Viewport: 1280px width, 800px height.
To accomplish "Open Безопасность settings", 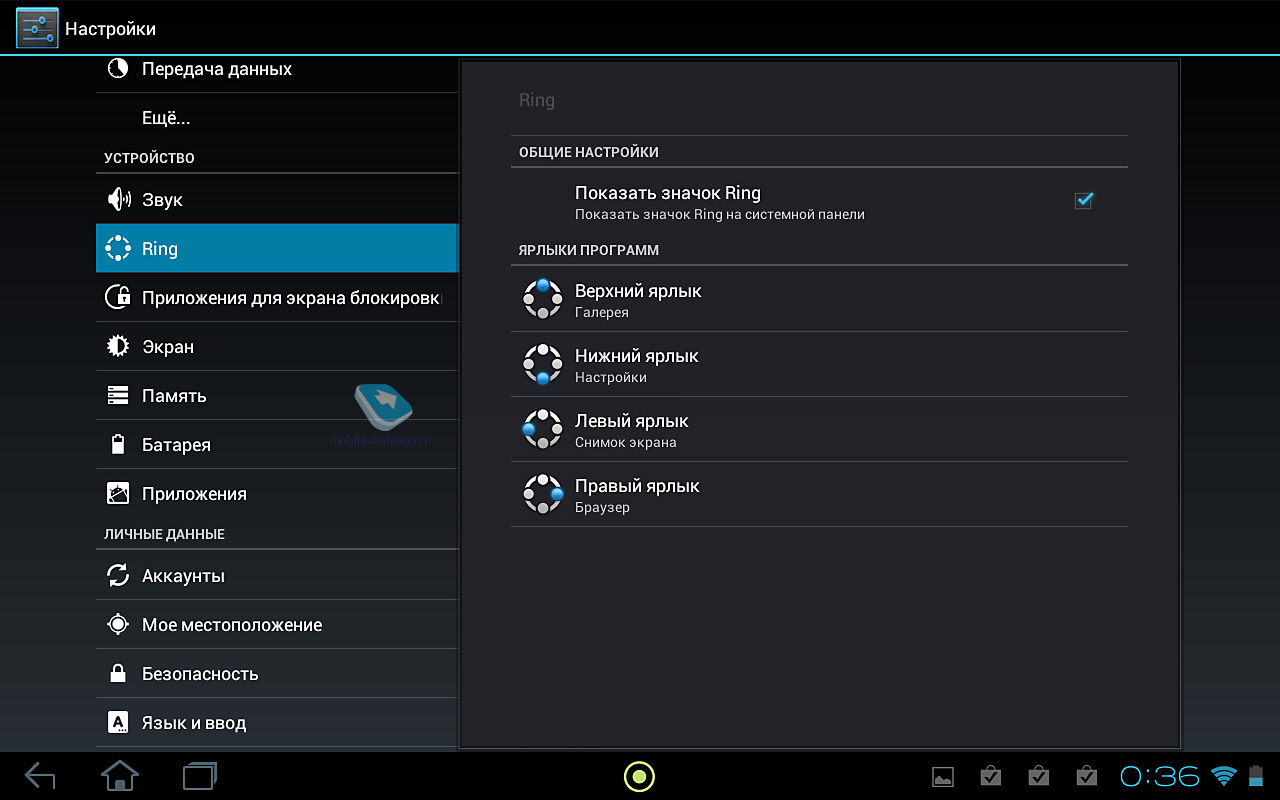I will pyautogui.click(x=277, y=673).
